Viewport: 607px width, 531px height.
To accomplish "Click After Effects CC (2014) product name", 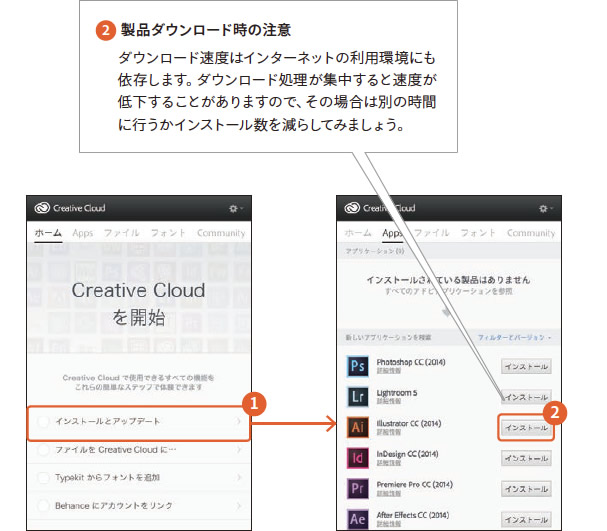I will click(413, 515).
